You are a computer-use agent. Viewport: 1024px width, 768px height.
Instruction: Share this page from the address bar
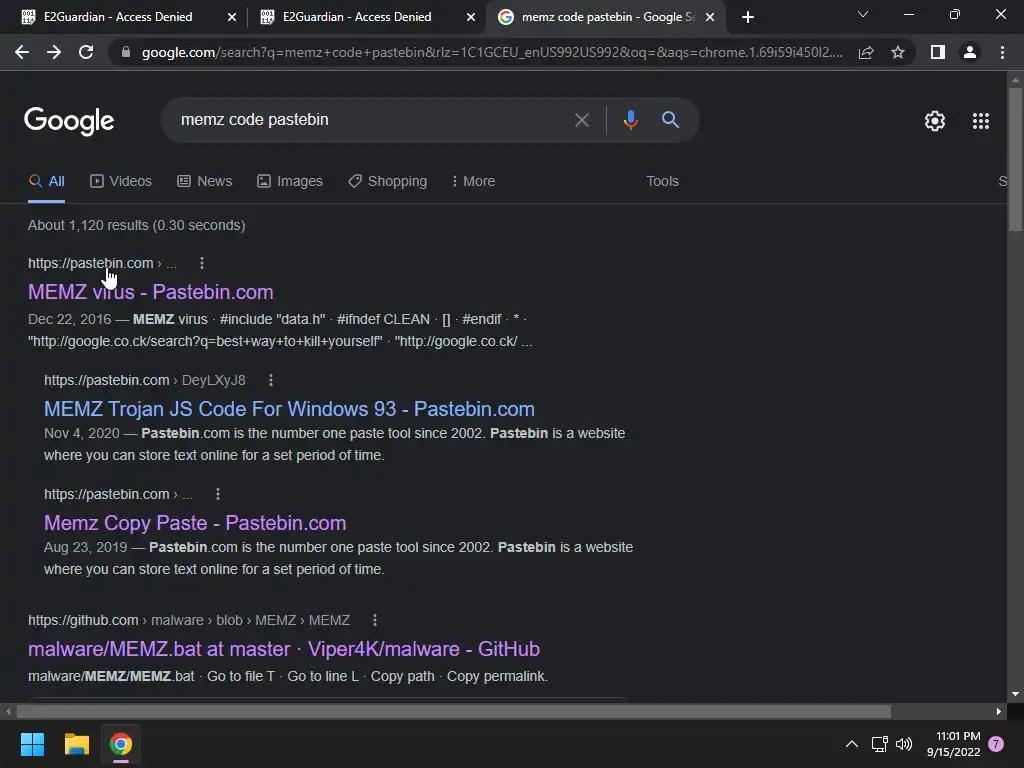tap(866, 52)
